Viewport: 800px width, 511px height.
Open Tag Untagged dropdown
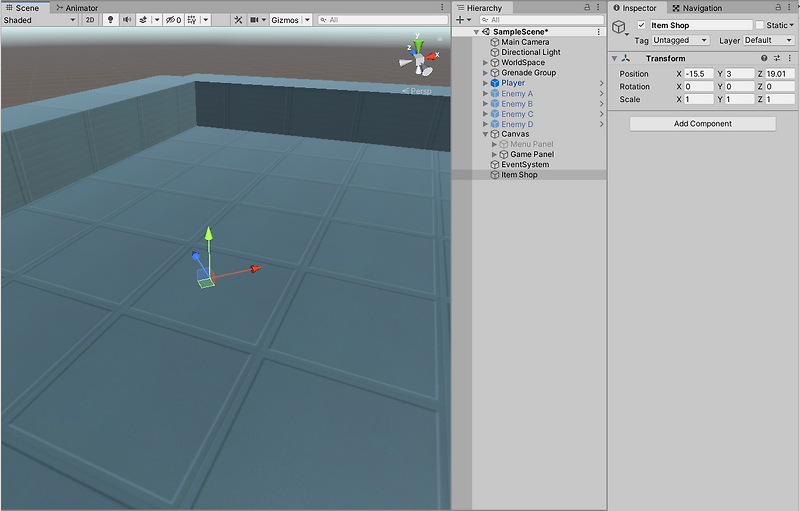pyautogui.click(x=680, y=40)
